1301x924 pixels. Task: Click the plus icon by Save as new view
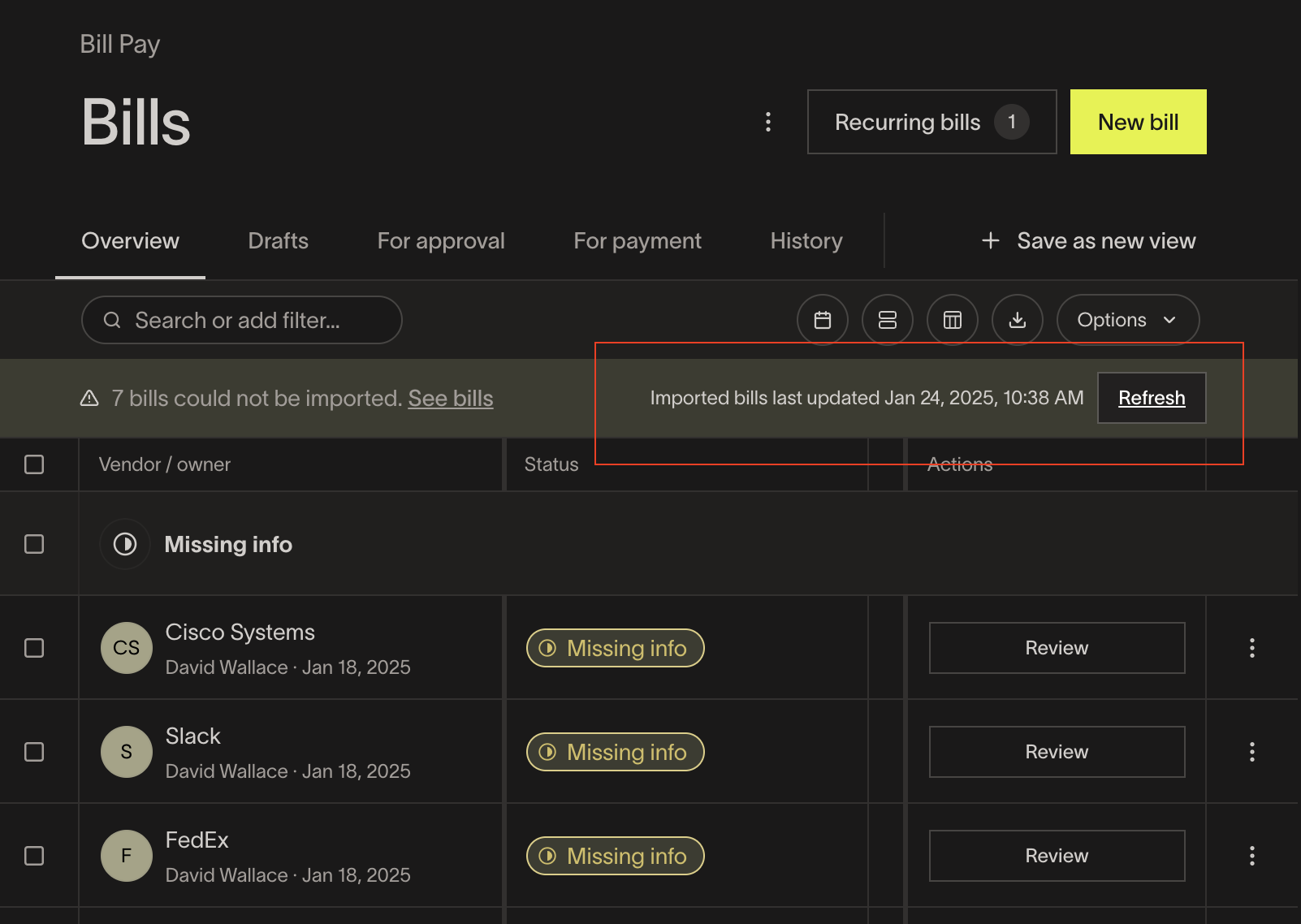tap(991, 240)
